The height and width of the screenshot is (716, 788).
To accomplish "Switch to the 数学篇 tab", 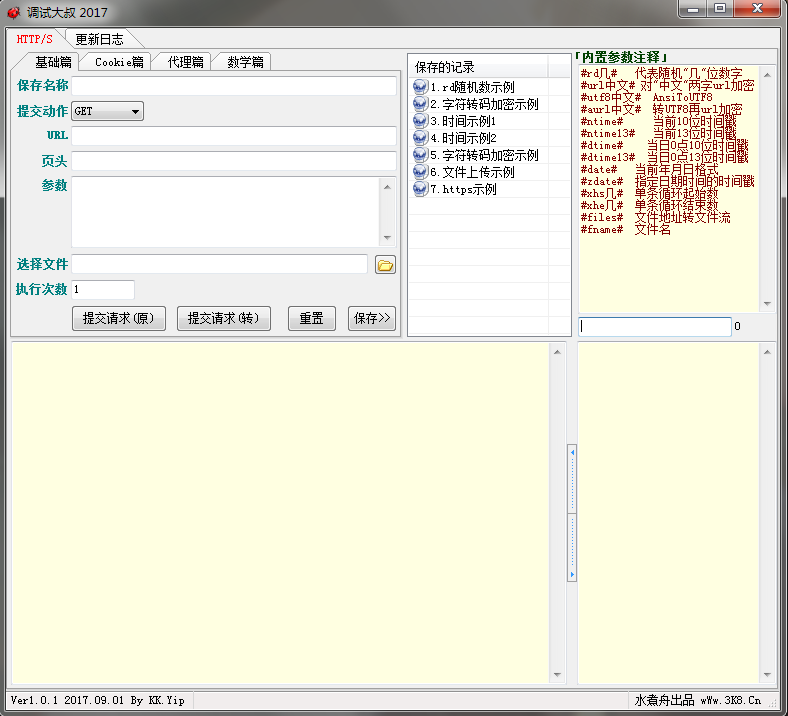I will (x=245, y=62).
